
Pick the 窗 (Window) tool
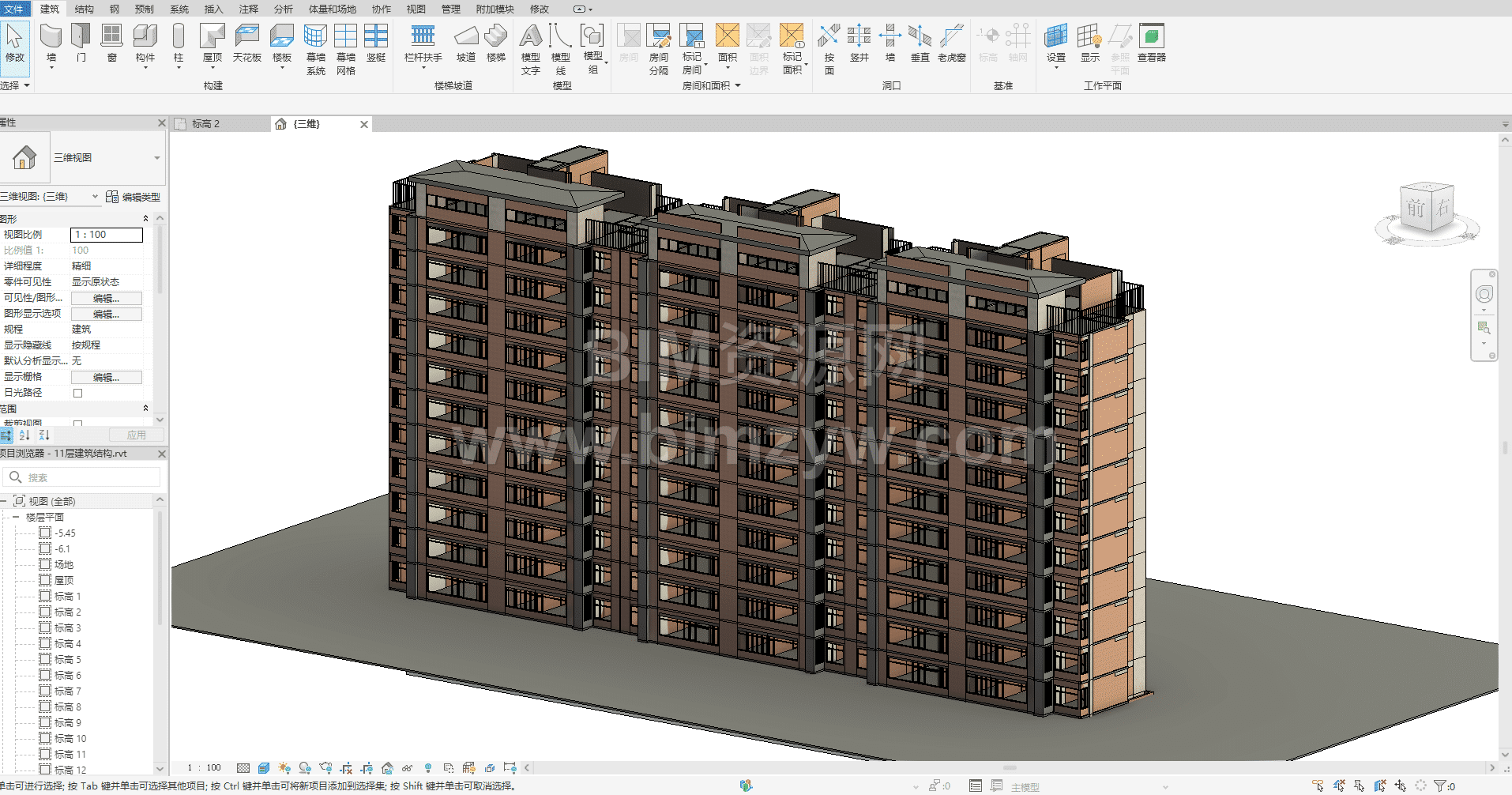(x=112, y=43)
